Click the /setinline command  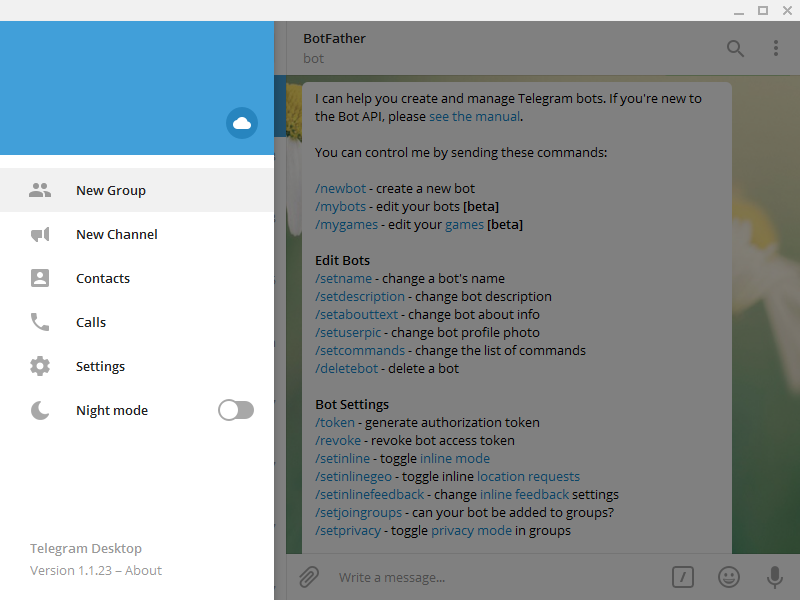pyautogui.click(x=342, y=458)
